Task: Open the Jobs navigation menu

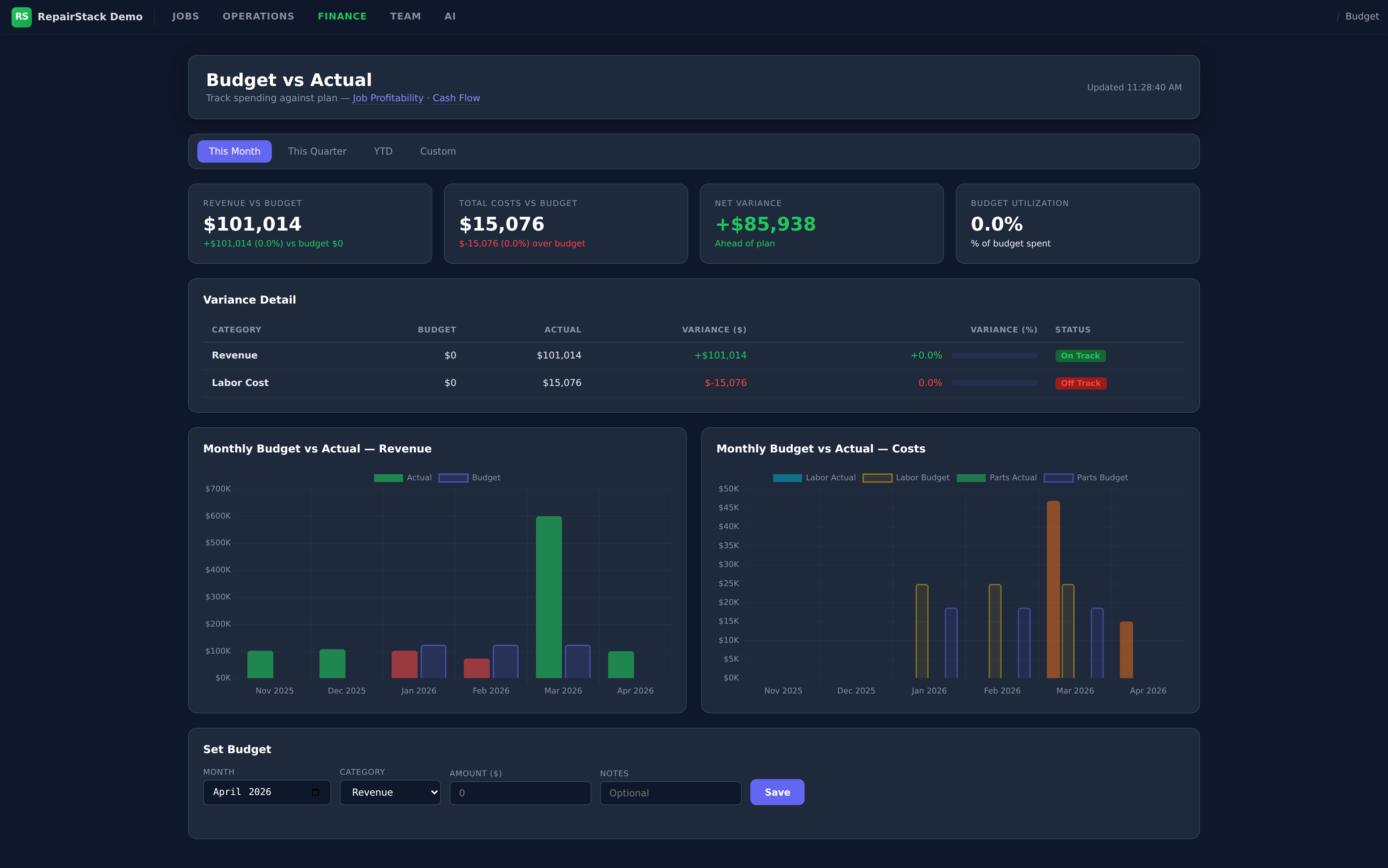Action: coord(185,17)
